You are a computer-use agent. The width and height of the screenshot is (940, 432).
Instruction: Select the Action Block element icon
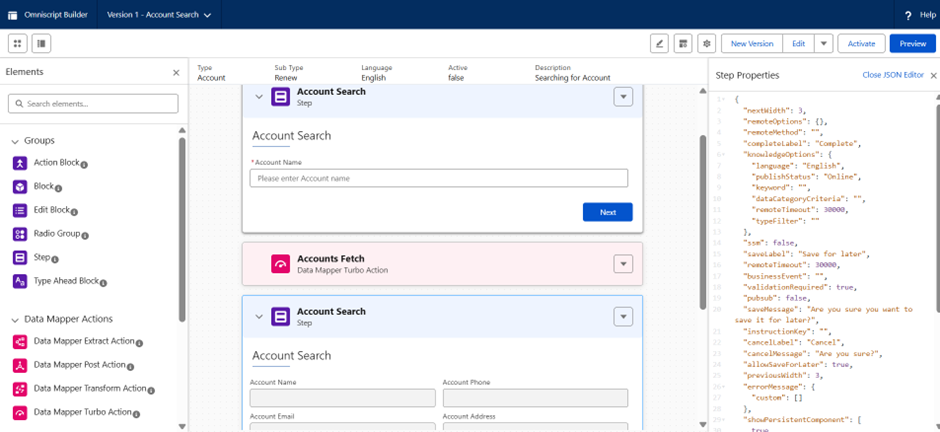(20, 163)
